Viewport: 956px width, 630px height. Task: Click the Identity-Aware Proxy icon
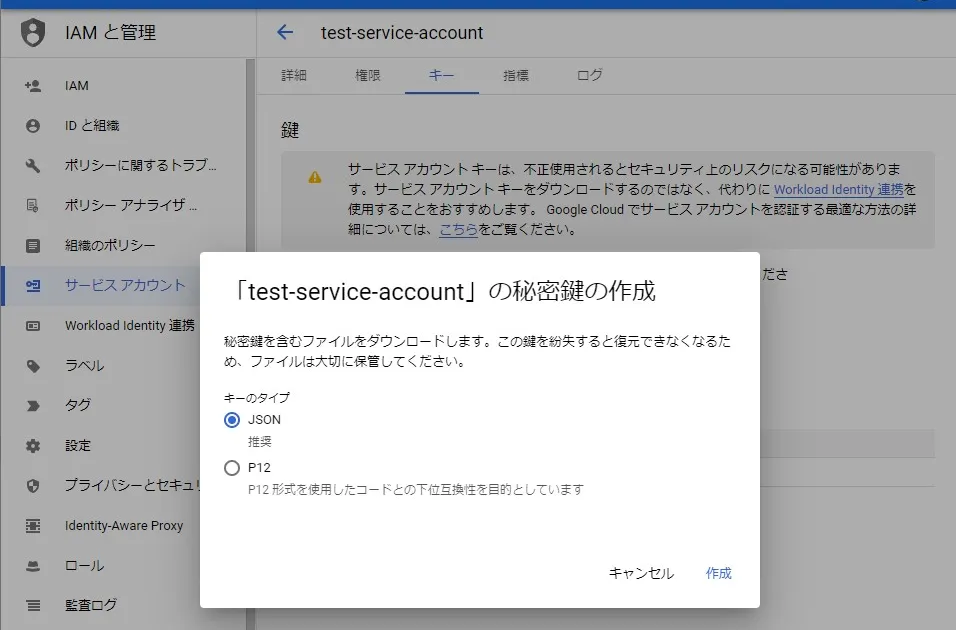point(33,526)
